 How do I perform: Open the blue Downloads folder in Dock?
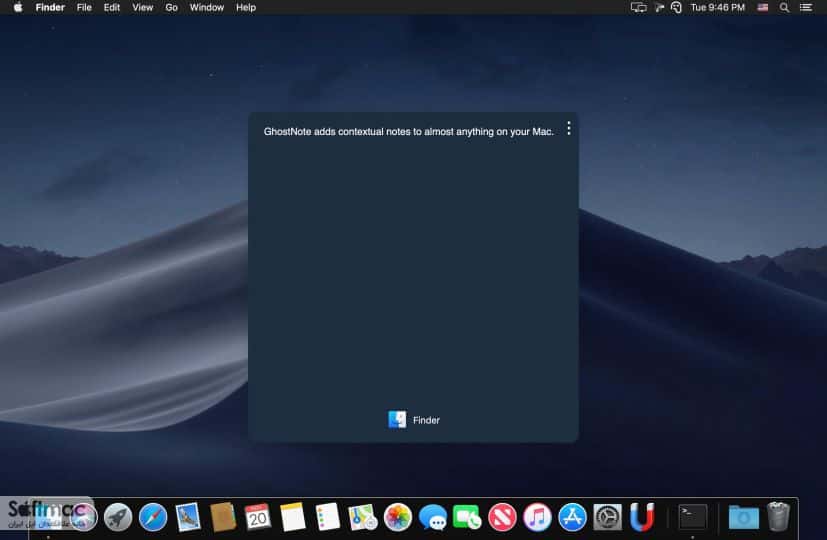743,516
